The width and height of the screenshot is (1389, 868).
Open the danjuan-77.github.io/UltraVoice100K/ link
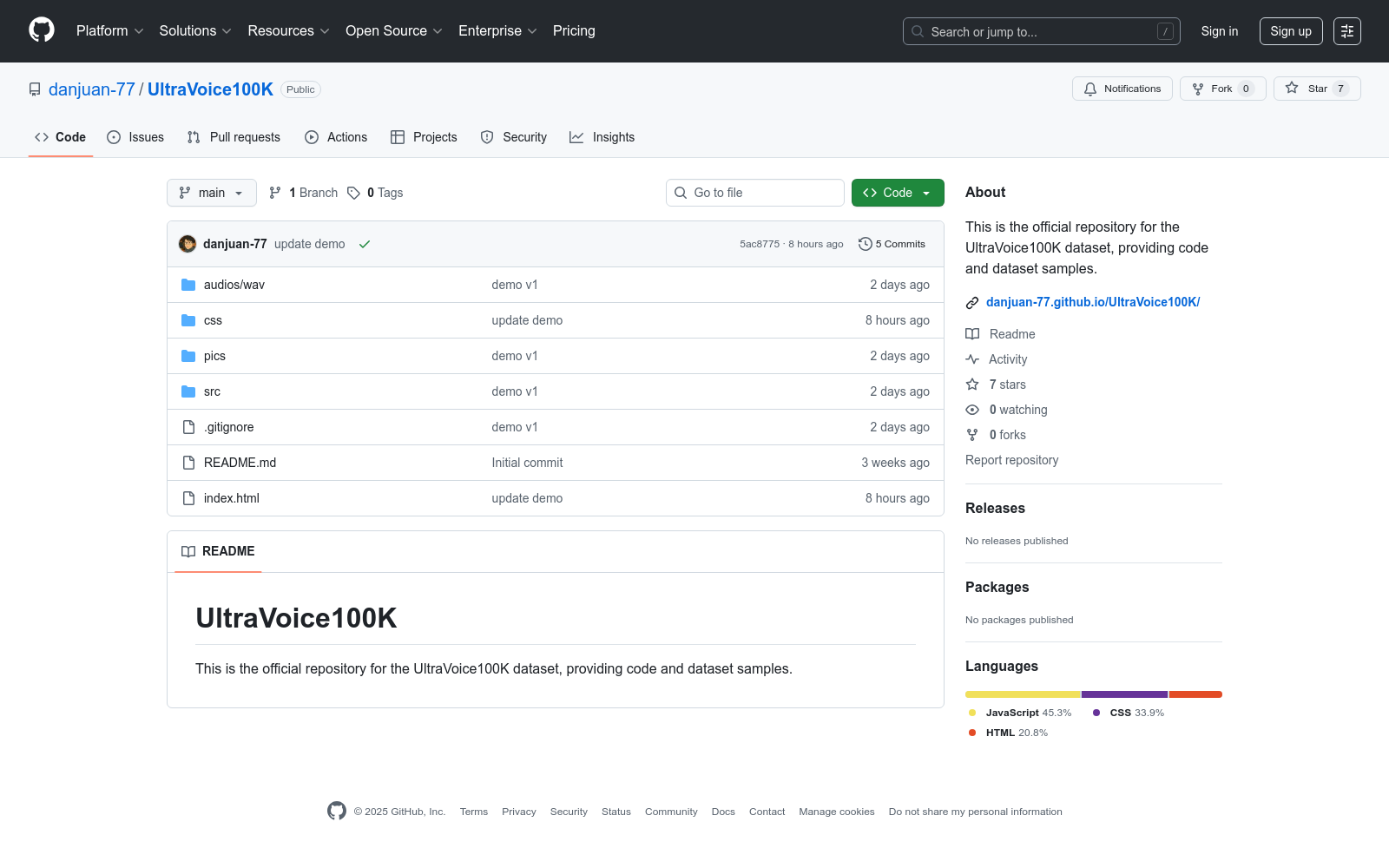pos(1093,302)
